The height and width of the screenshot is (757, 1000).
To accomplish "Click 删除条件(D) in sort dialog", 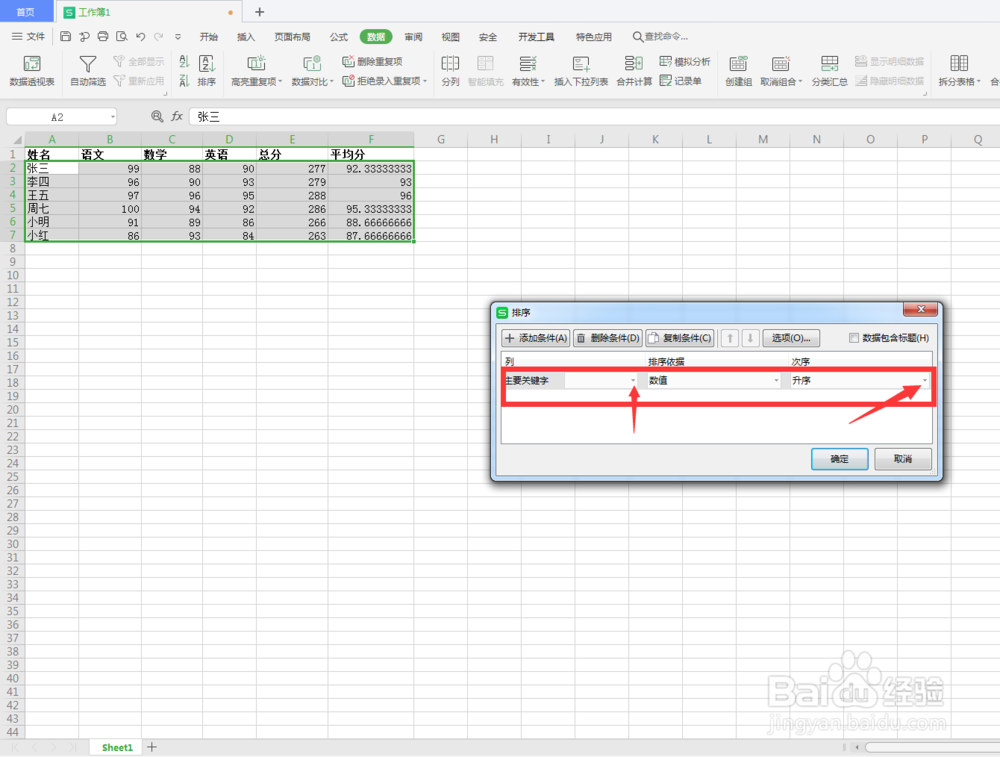I will [x=608, y=338].
